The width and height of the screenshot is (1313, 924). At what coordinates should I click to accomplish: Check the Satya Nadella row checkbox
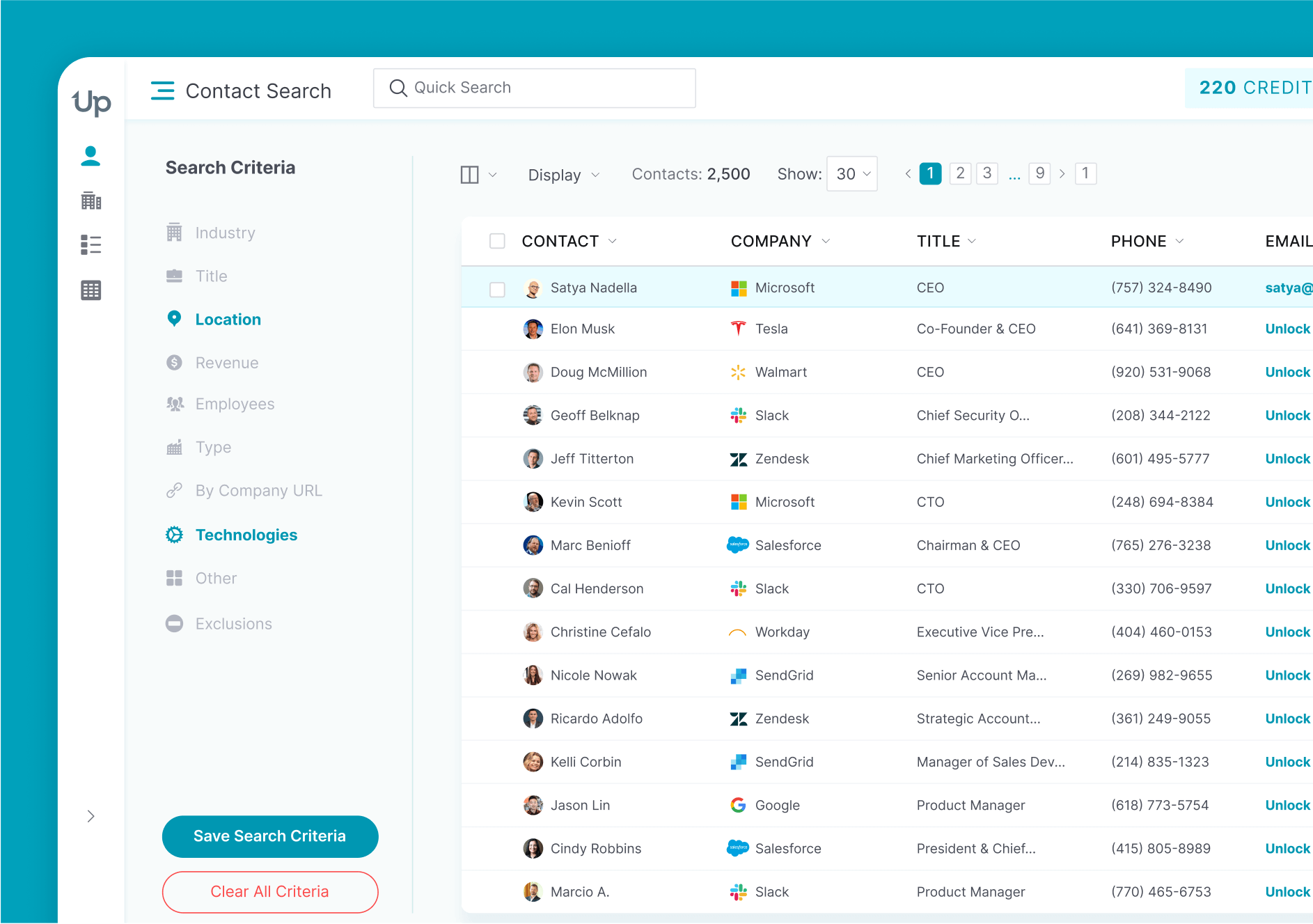[497, 289]
